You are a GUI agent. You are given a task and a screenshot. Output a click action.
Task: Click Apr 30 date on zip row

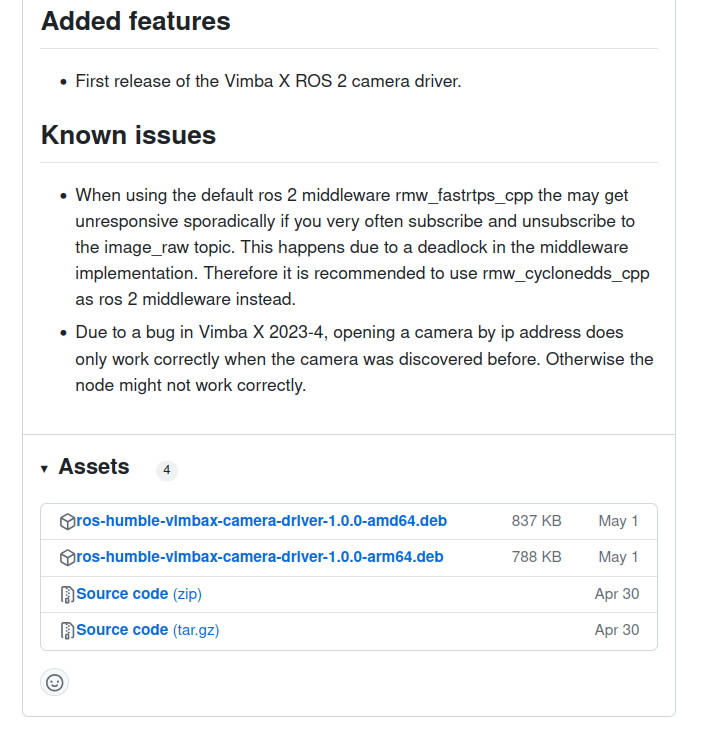pyautogui.click(x=617, y=594)
